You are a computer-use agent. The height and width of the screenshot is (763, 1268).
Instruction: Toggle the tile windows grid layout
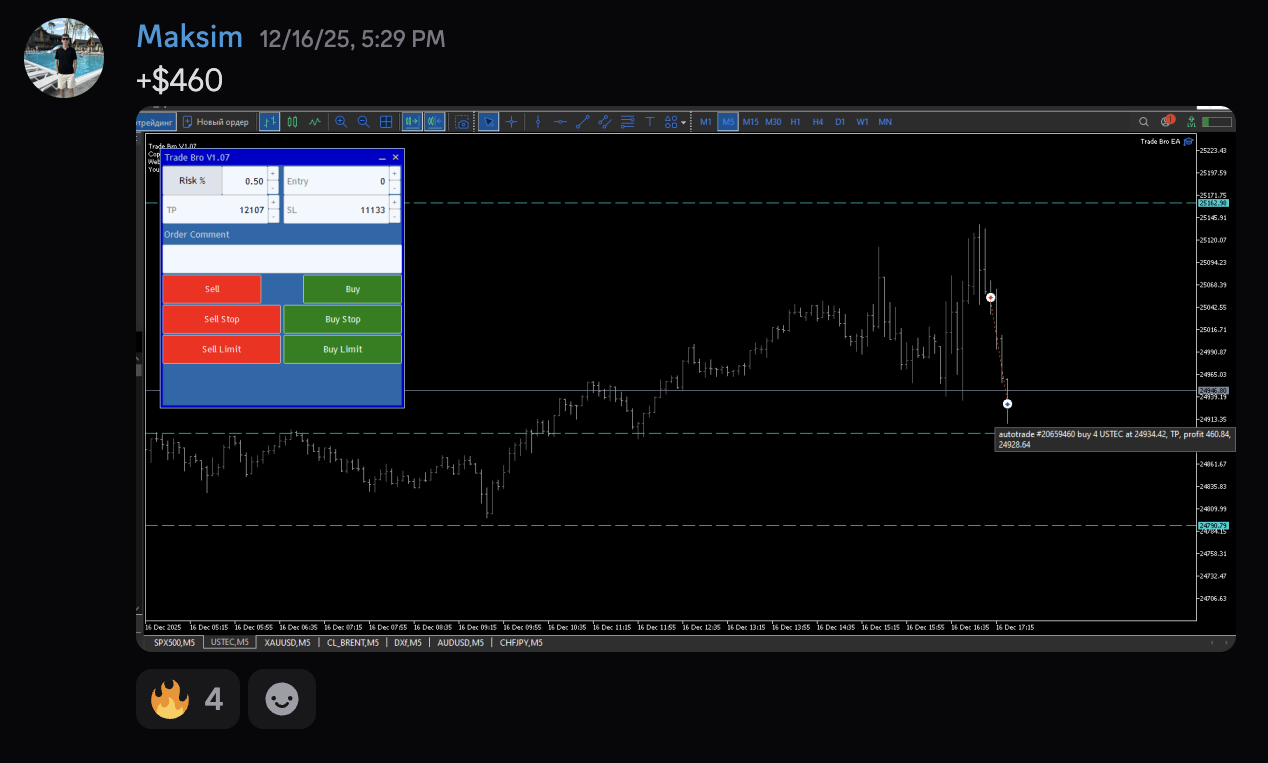pos(386,122)
